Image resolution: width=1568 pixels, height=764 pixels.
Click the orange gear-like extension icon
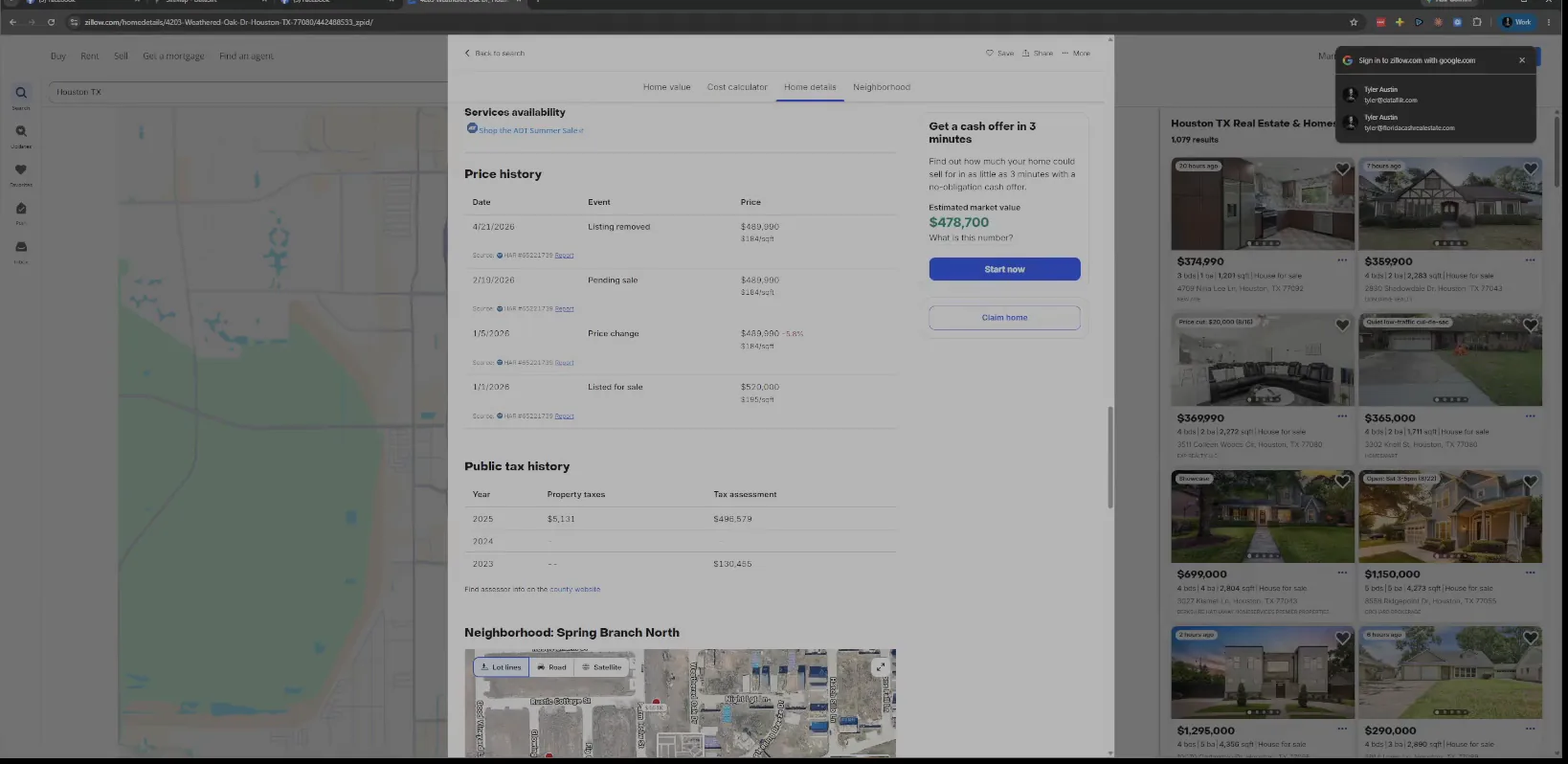point(1438,22)
